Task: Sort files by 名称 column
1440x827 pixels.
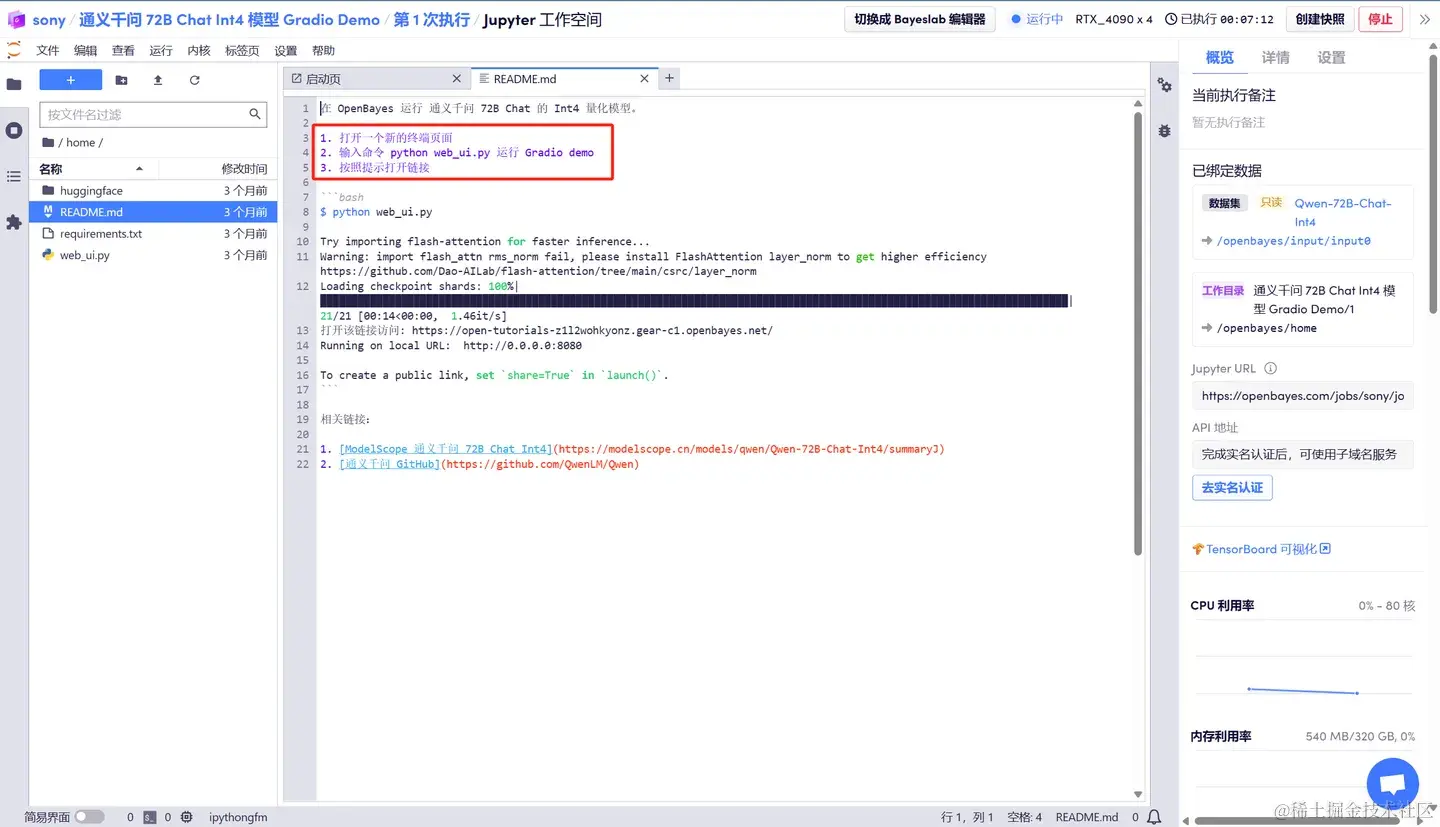Action: [92, 169]
